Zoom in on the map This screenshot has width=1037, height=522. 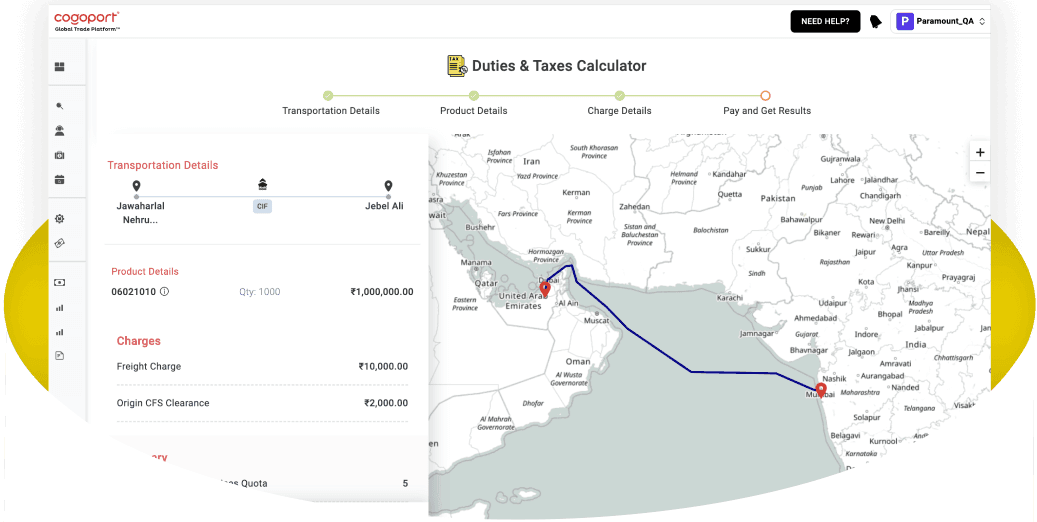coord(979,152)
